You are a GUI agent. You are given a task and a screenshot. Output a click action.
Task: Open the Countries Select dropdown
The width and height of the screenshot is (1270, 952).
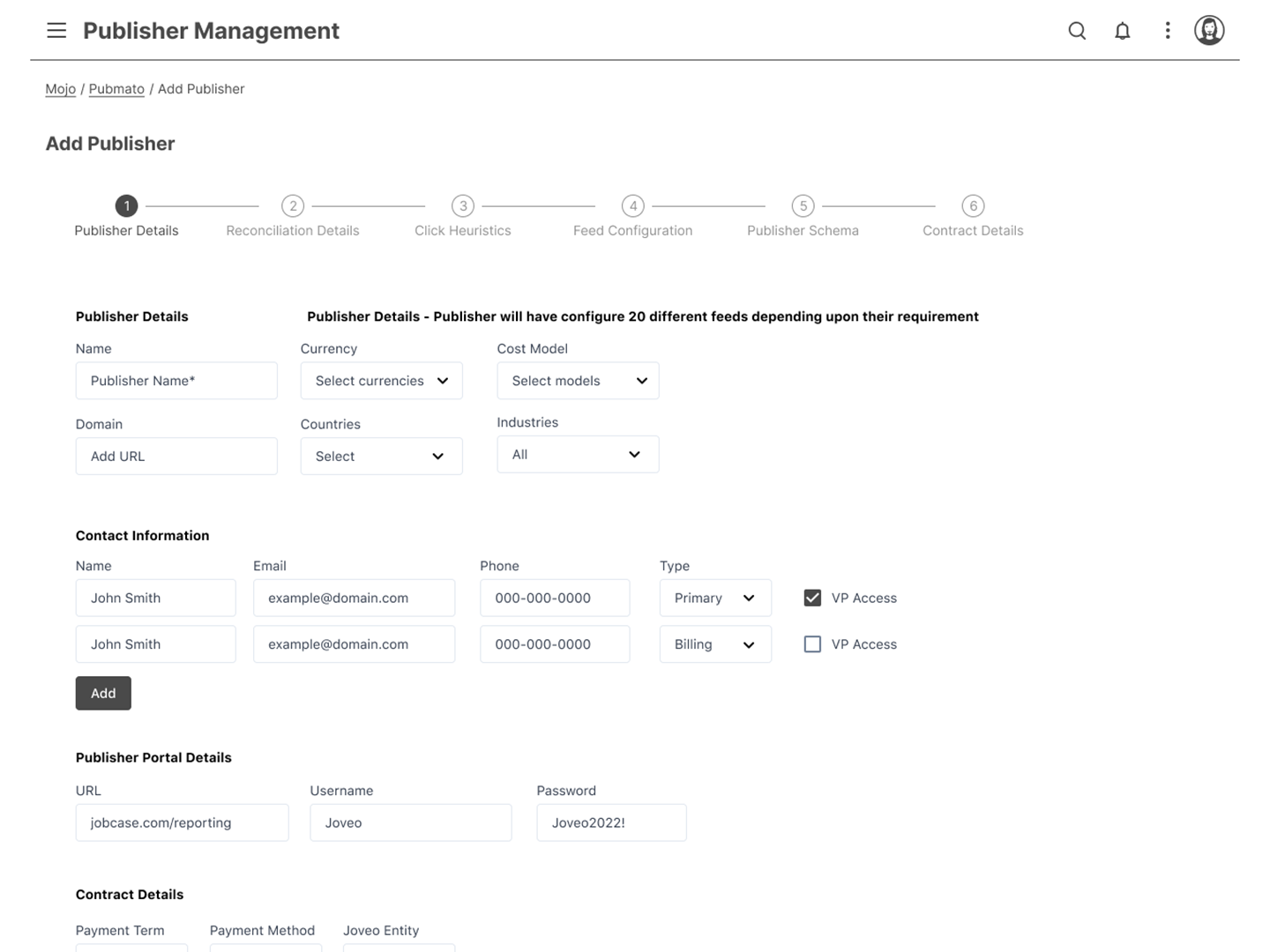[381, 457]
